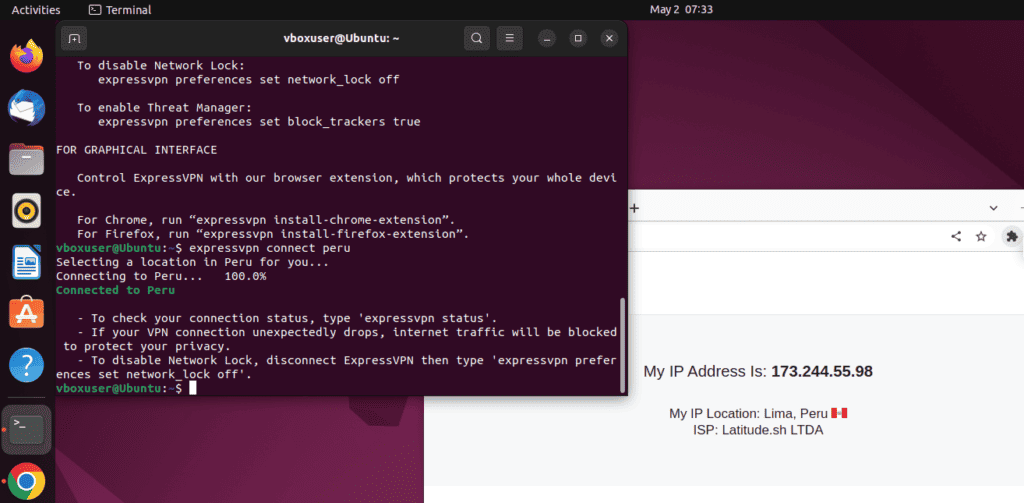The width and height of the screenshot is (1024, 503).
Task: Launch LibreOffice Writer from the dock
Action: (26, 262)
